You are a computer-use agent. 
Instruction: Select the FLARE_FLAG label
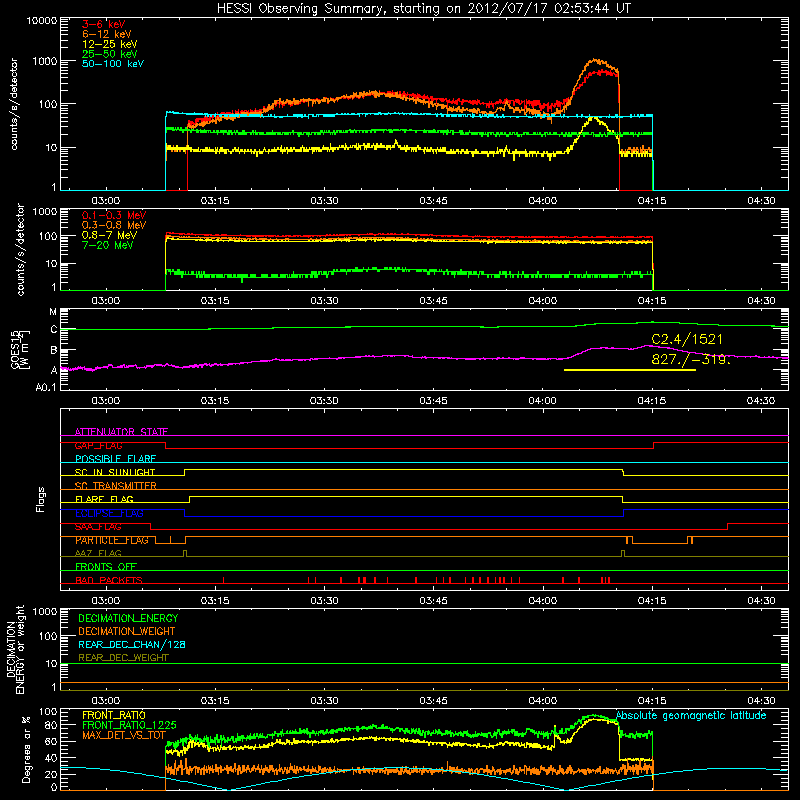click(x=104, y=499)
